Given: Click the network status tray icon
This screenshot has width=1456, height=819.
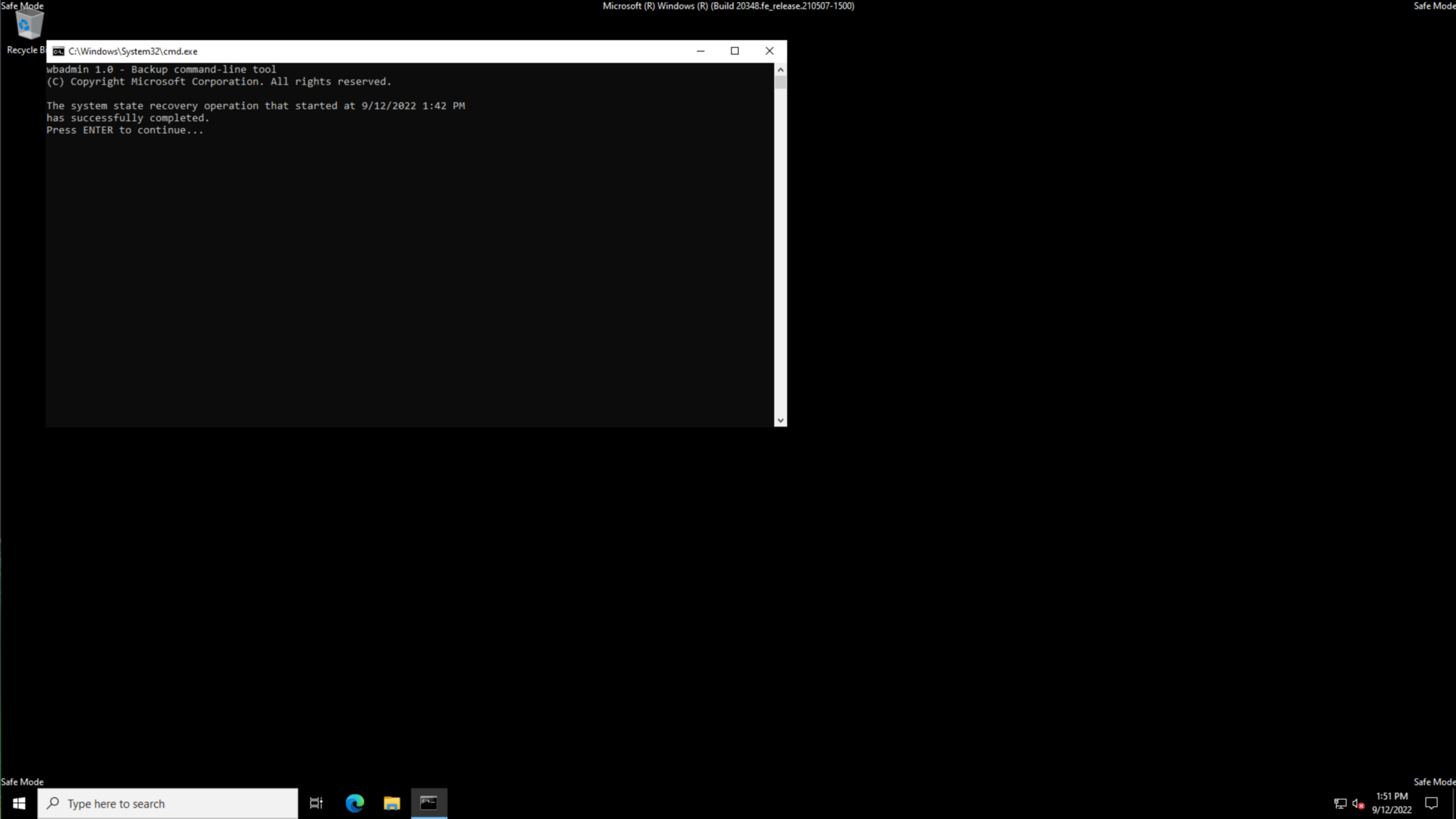Looking at the screenshot, I should [x=1340, y=803].
